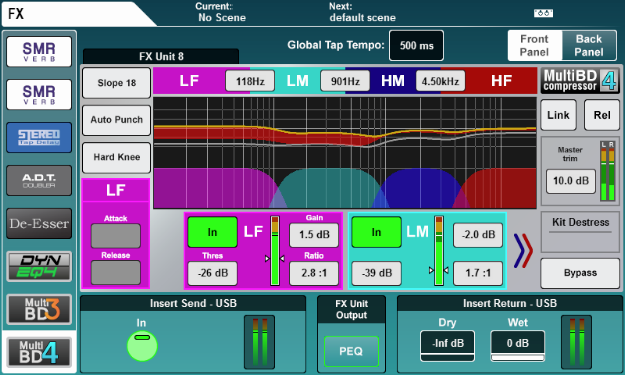Switch to Front Panel view

[535, 45]
